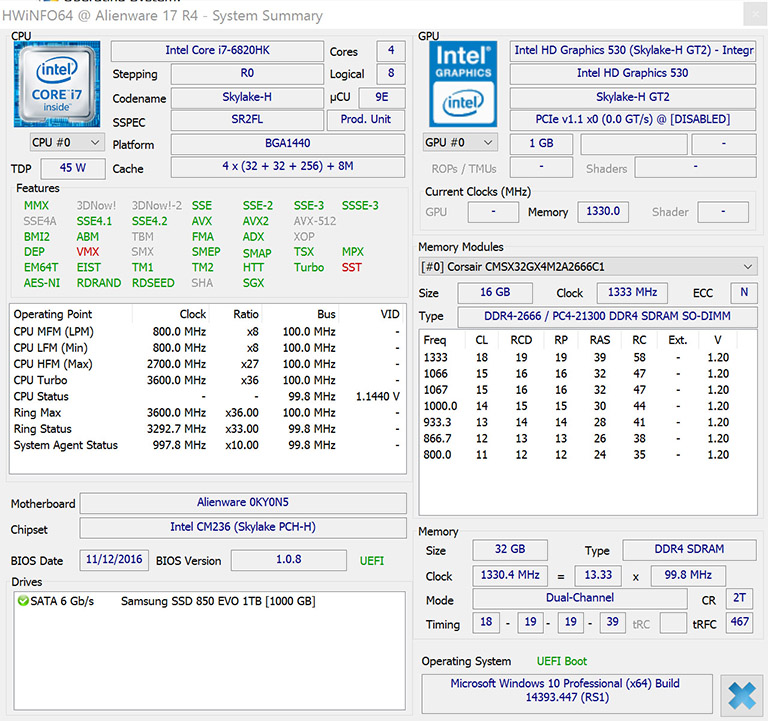Screen dimensions: 768x721
Task: Click the module Size 16 GB field
Action: [x=495, y=292]
